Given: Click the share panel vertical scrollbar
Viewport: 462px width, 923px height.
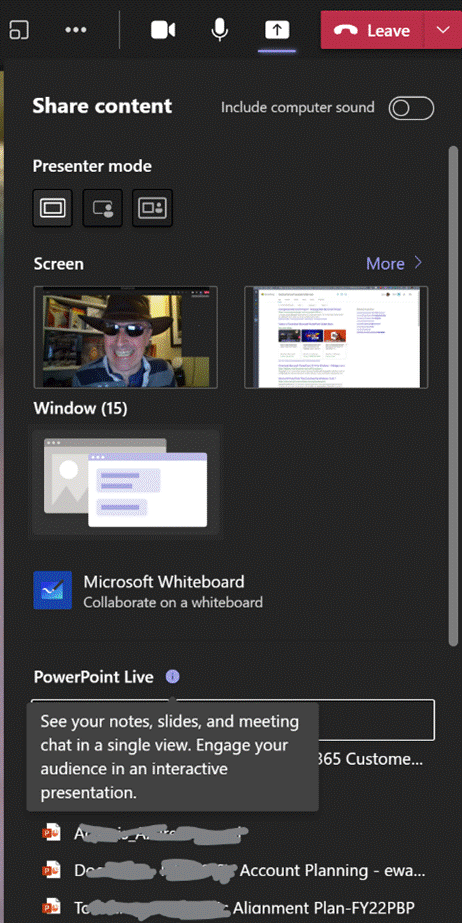Looking at the screenshot, I should pos(453,396).
